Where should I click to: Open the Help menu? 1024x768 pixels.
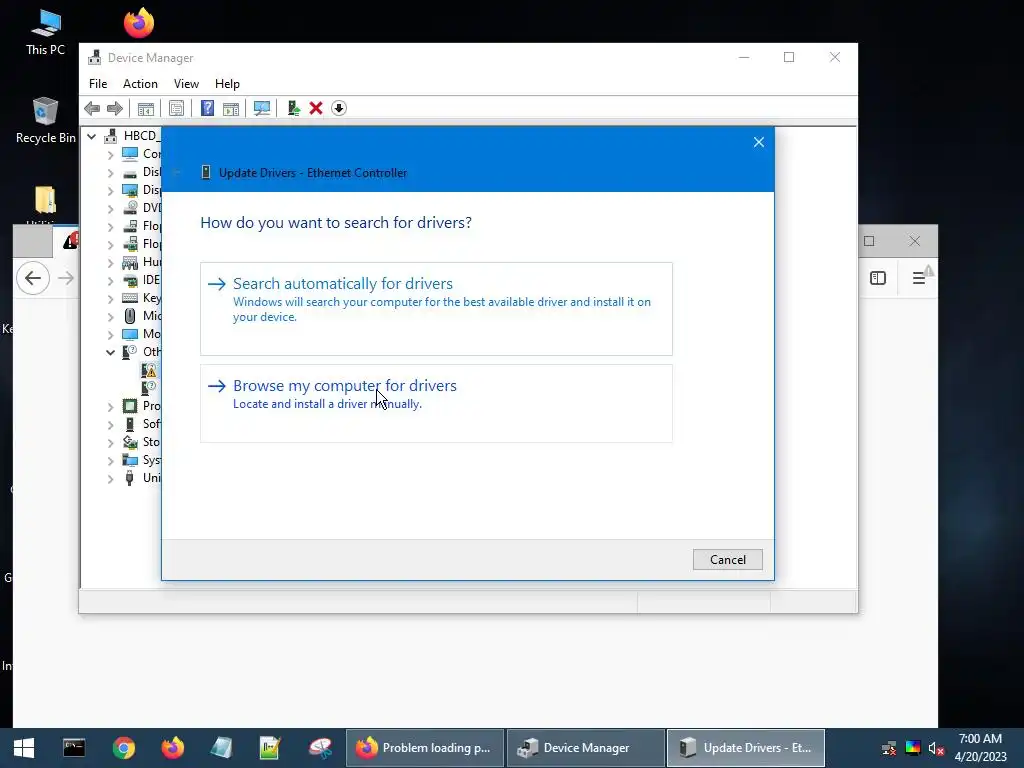227,84
